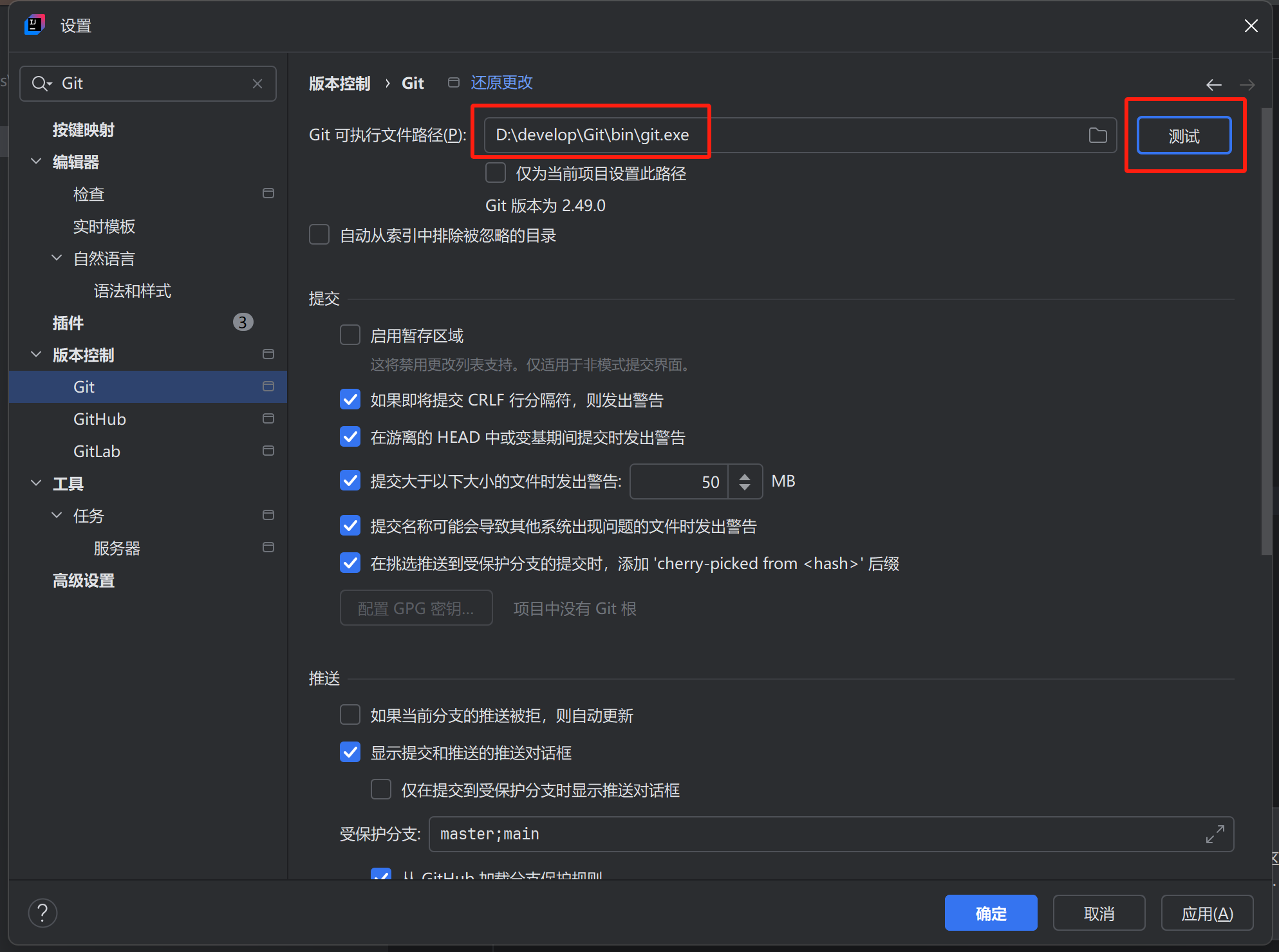Screen dimensions: 1279x952
Task: Enable 启用暂存区域 checkbox
Action: [x=350, y=335]
